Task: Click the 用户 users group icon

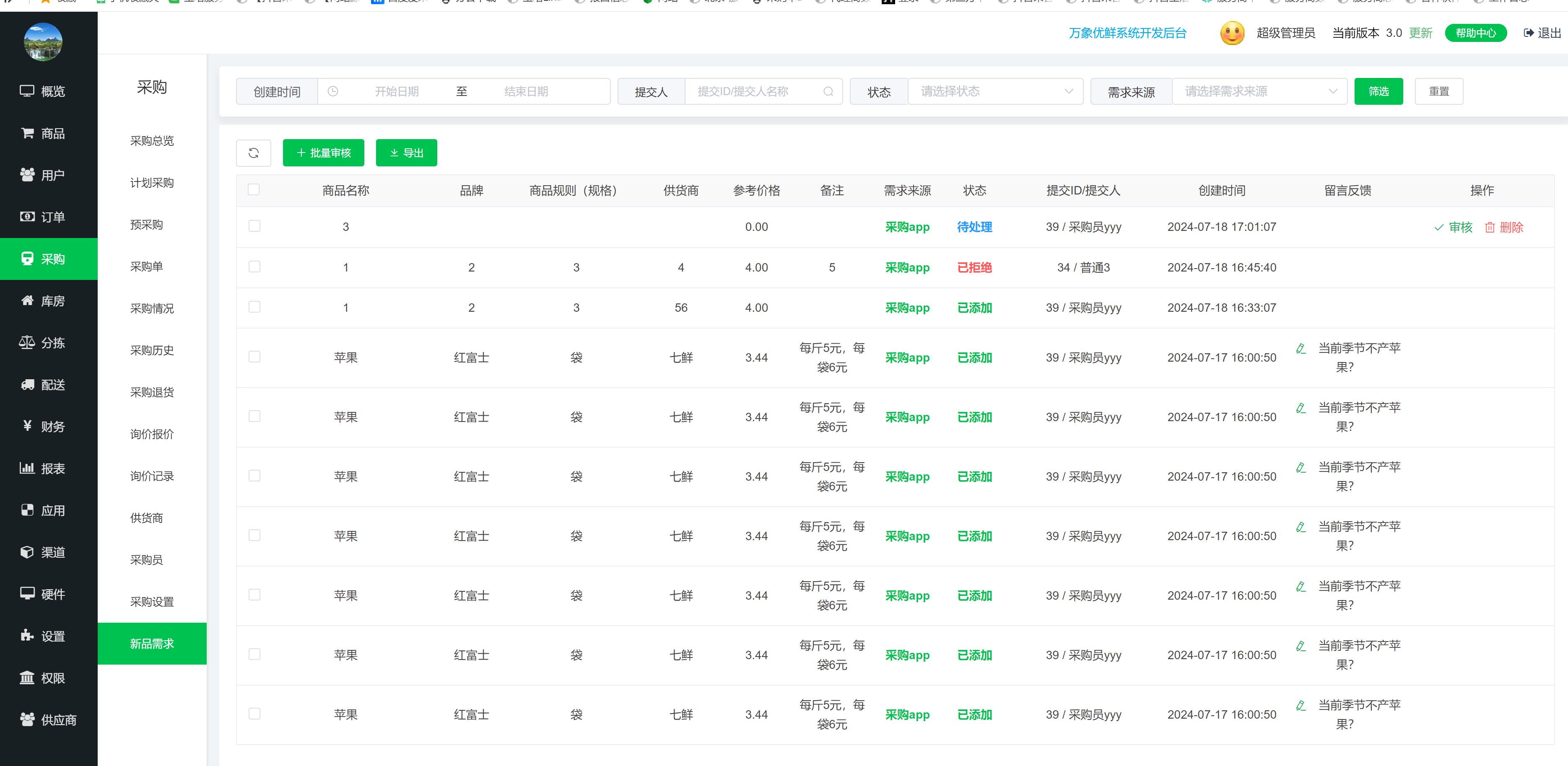Action: pos(27,175)
